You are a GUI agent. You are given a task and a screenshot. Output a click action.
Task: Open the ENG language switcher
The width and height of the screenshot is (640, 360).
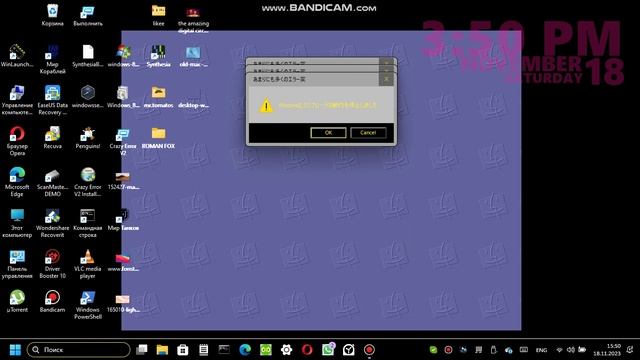541,350
